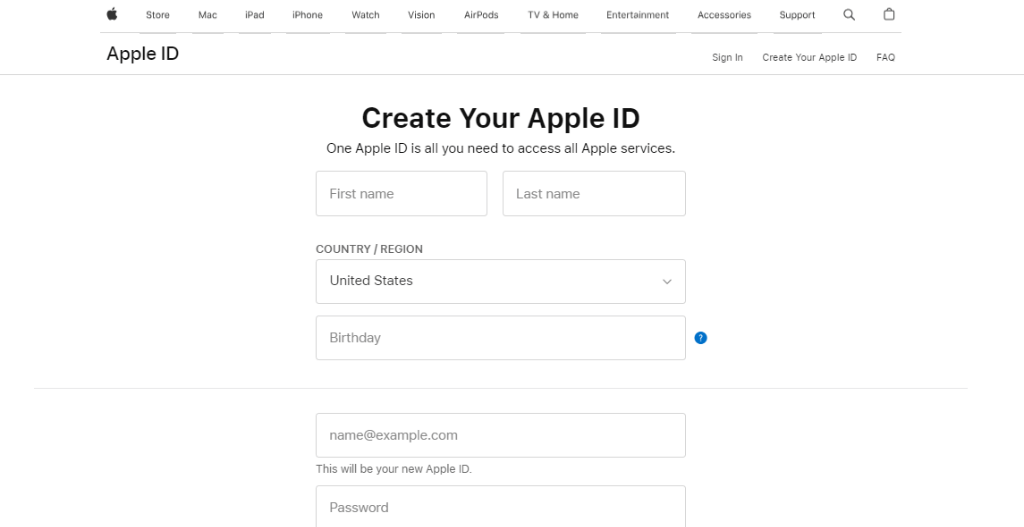This screenshot has height=527, width=1024.
Task: Click the blue birthday help icon
Action: [x=700, y=338]
